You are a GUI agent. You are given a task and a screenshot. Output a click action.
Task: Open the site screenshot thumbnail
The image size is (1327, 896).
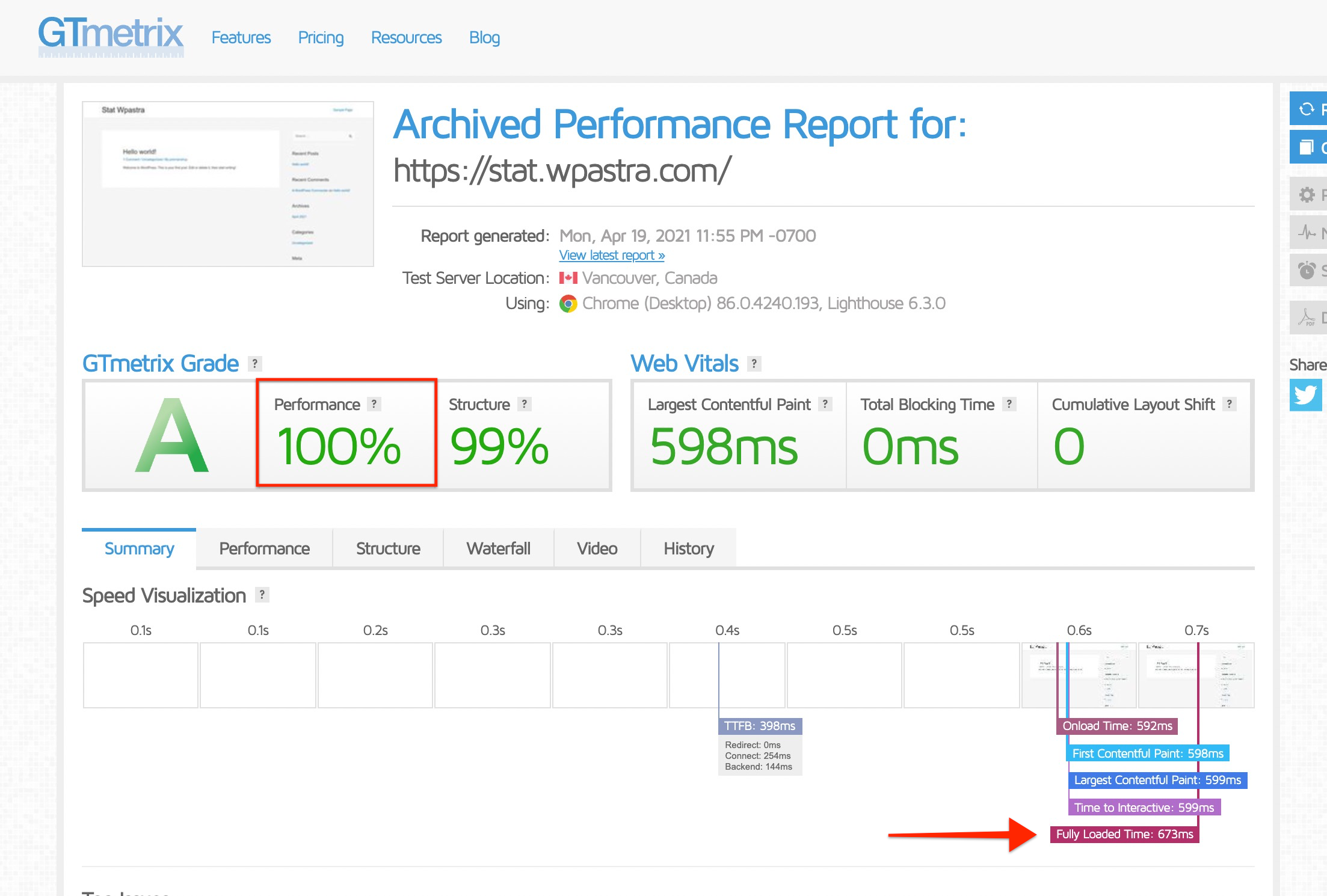tap(228, 184)
